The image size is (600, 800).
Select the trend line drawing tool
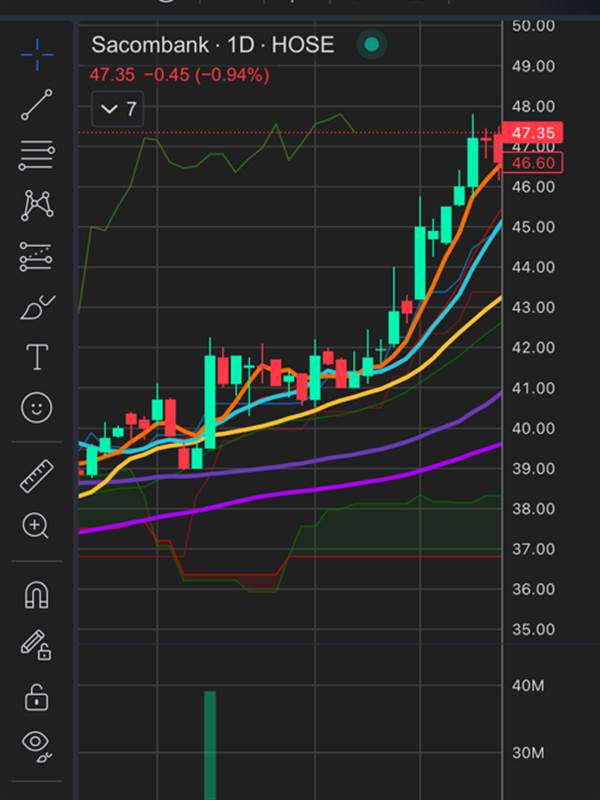click(37, 105)
